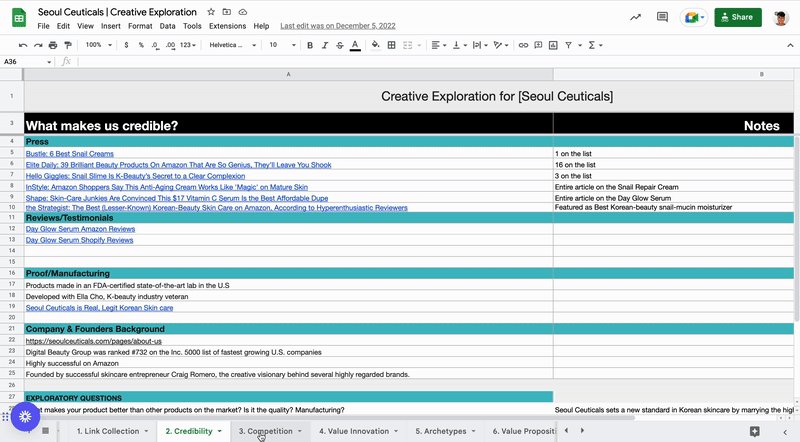This screenshot has height=442, width=800.
Task: Open the Functions sigma menu
Action: pyautogui.click(x=595, y=45)
